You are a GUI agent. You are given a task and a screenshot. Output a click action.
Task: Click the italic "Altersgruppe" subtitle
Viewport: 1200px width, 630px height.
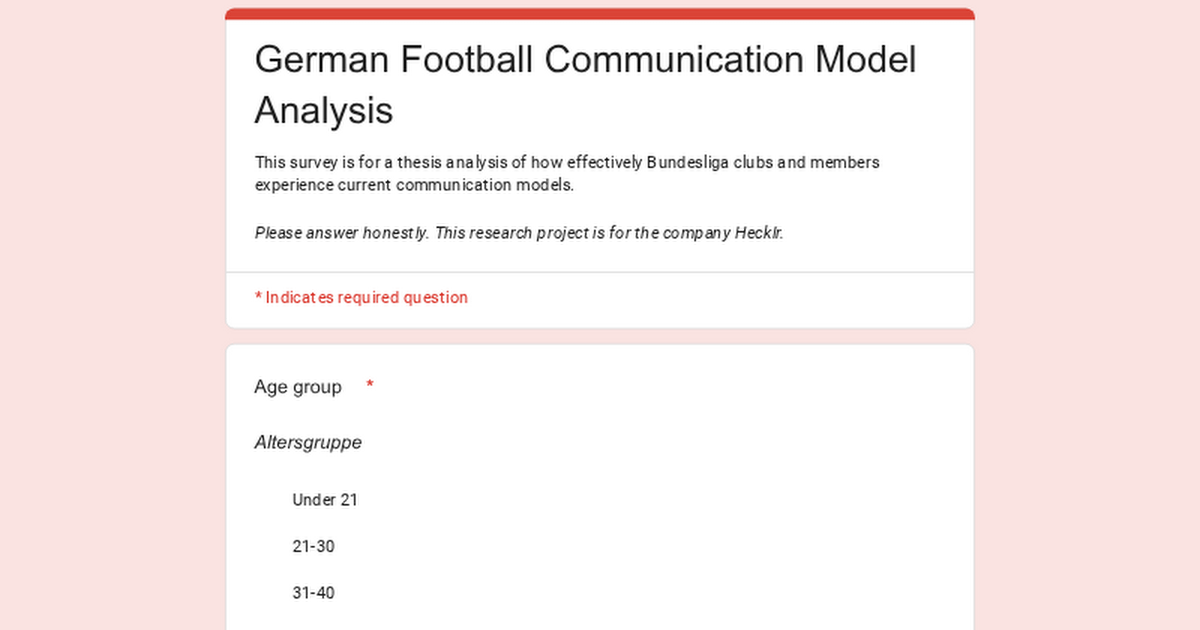coord(308,442)
